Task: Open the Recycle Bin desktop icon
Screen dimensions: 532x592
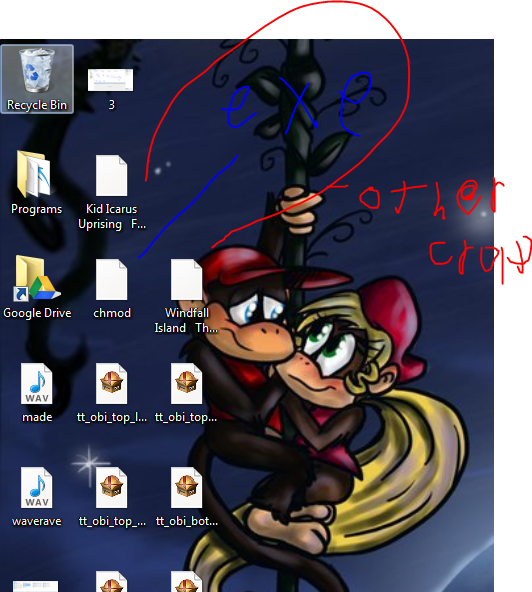Action: (37, 79)
